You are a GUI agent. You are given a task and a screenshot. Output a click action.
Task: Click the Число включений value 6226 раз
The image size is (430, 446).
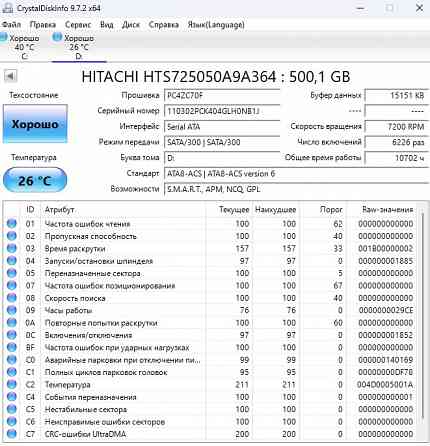point(397,142)
